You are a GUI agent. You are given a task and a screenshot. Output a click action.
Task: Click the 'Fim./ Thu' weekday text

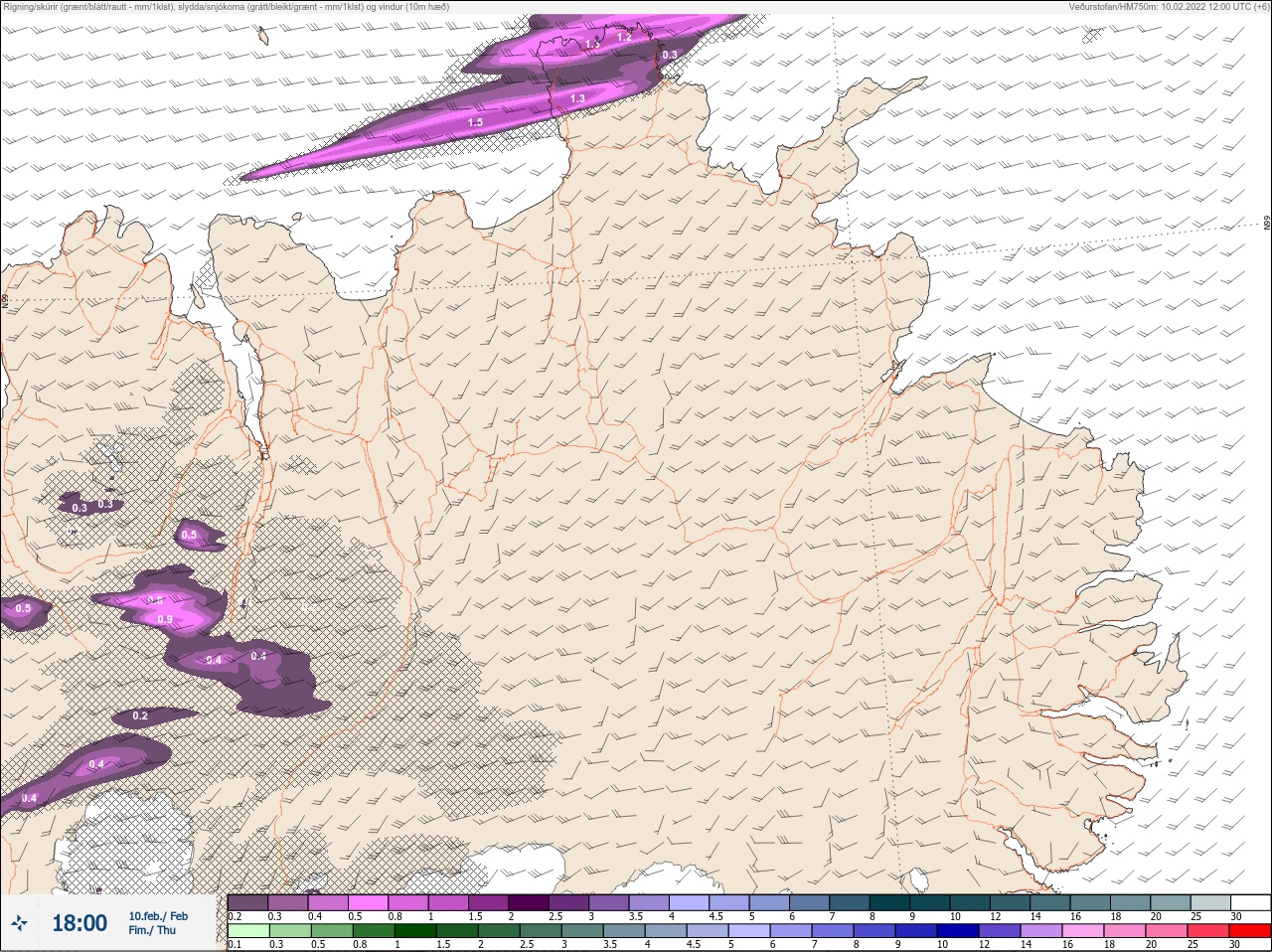152,930
